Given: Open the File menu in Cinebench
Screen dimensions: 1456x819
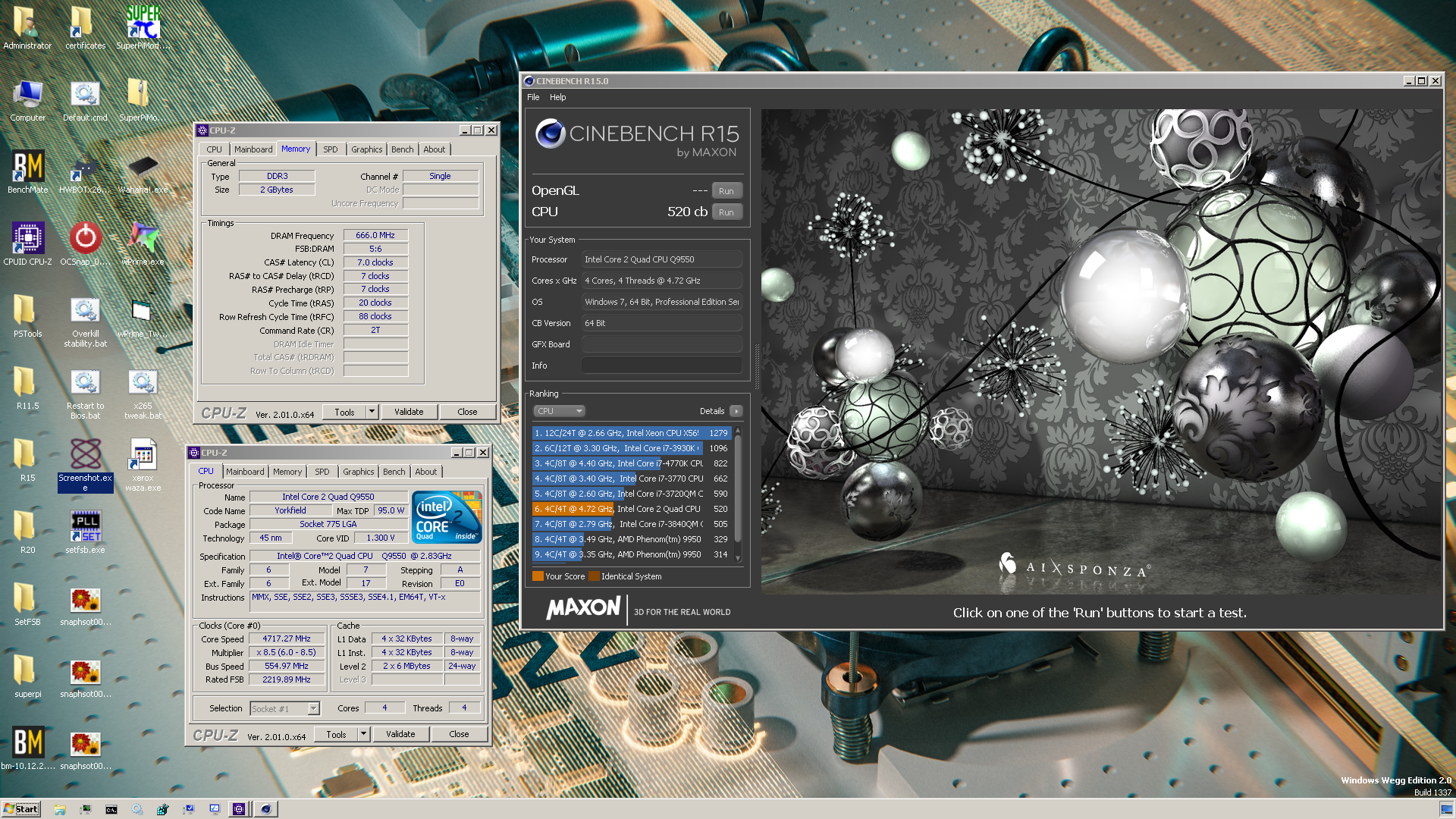Looking at the screenshot, I should click(533, 97).
